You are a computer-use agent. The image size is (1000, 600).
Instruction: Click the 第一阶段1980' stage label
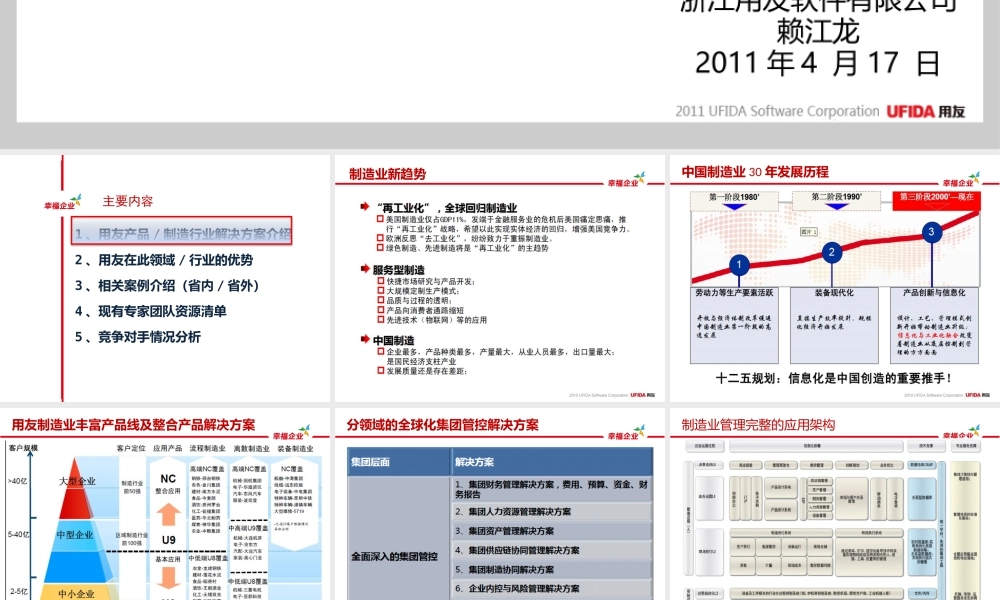click(734, 198)
